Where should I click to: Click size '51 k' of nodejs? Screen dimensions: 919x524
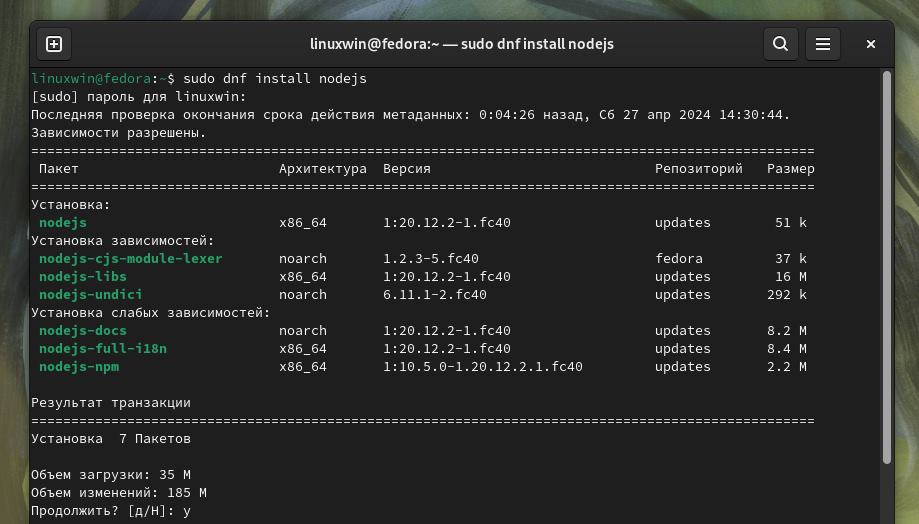(791, 223)
